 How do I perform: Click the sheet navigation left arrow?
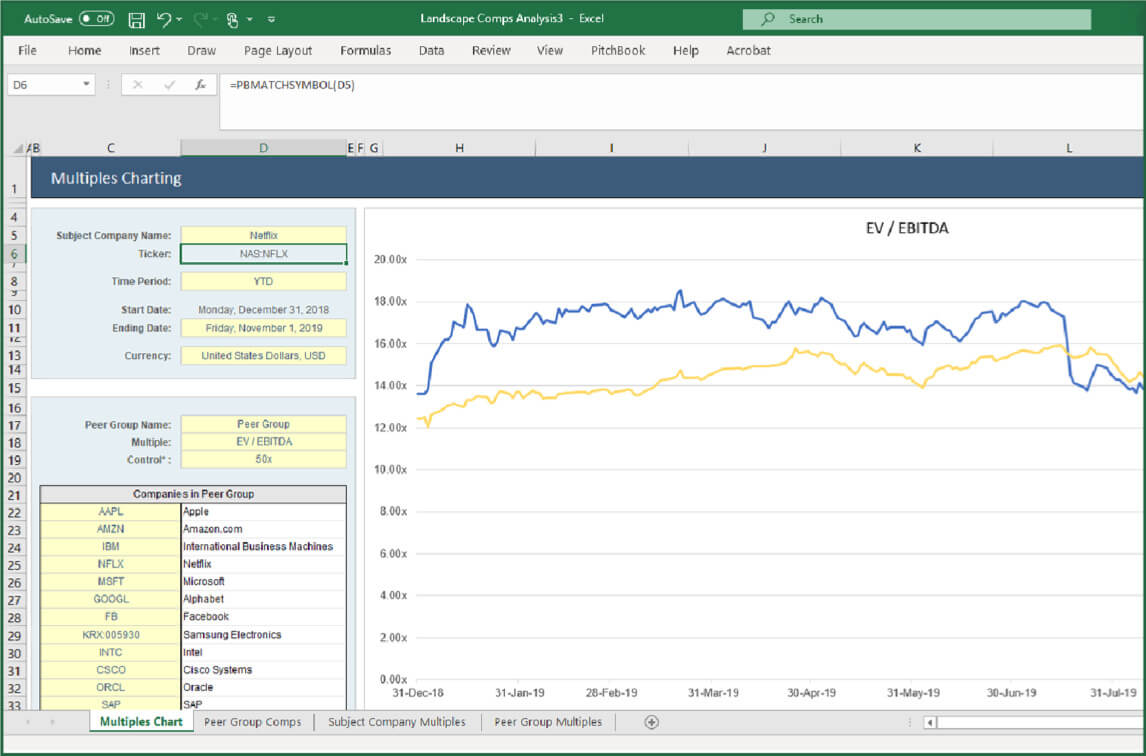[x=27, y=722]
